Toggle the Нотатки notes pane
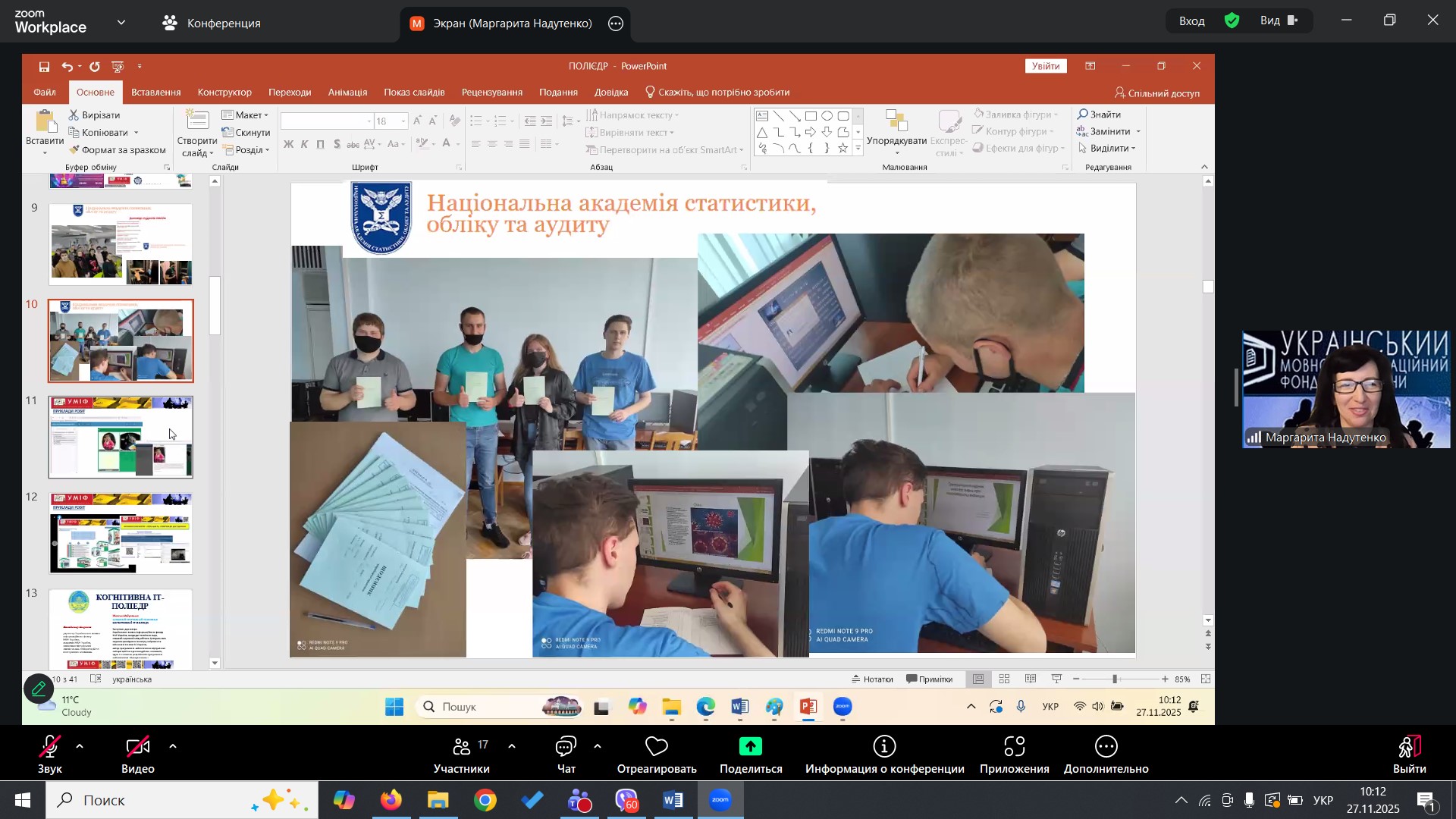Screen dimensions: 1456x819 tap(873, 679)
